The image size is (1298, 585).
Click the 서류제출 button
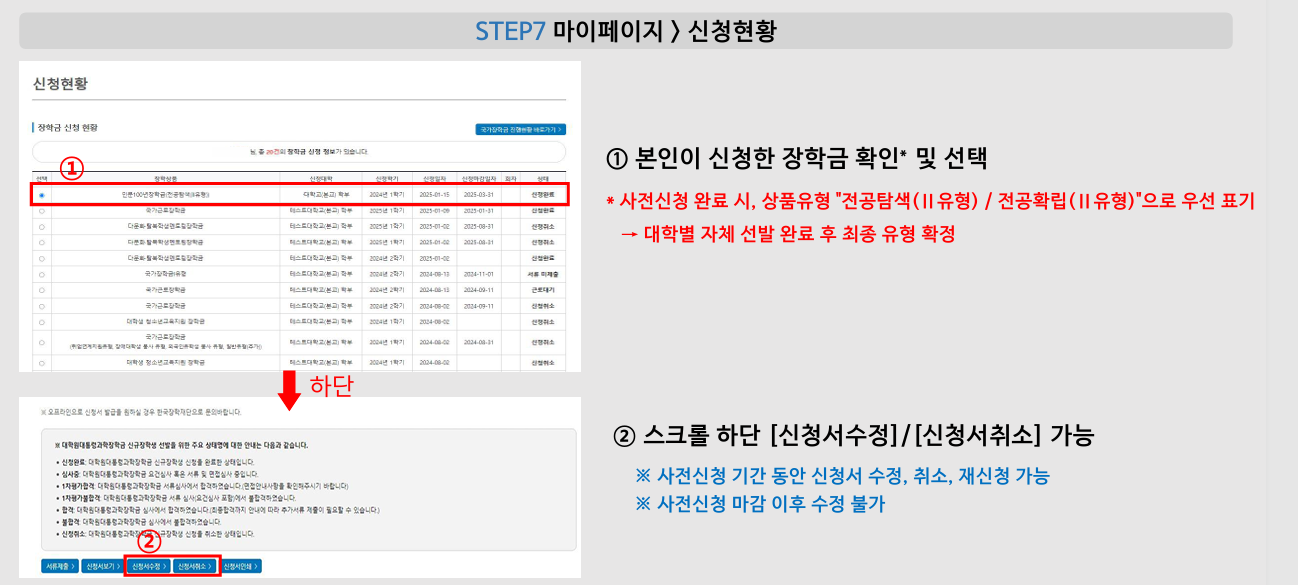pos(60,565)
